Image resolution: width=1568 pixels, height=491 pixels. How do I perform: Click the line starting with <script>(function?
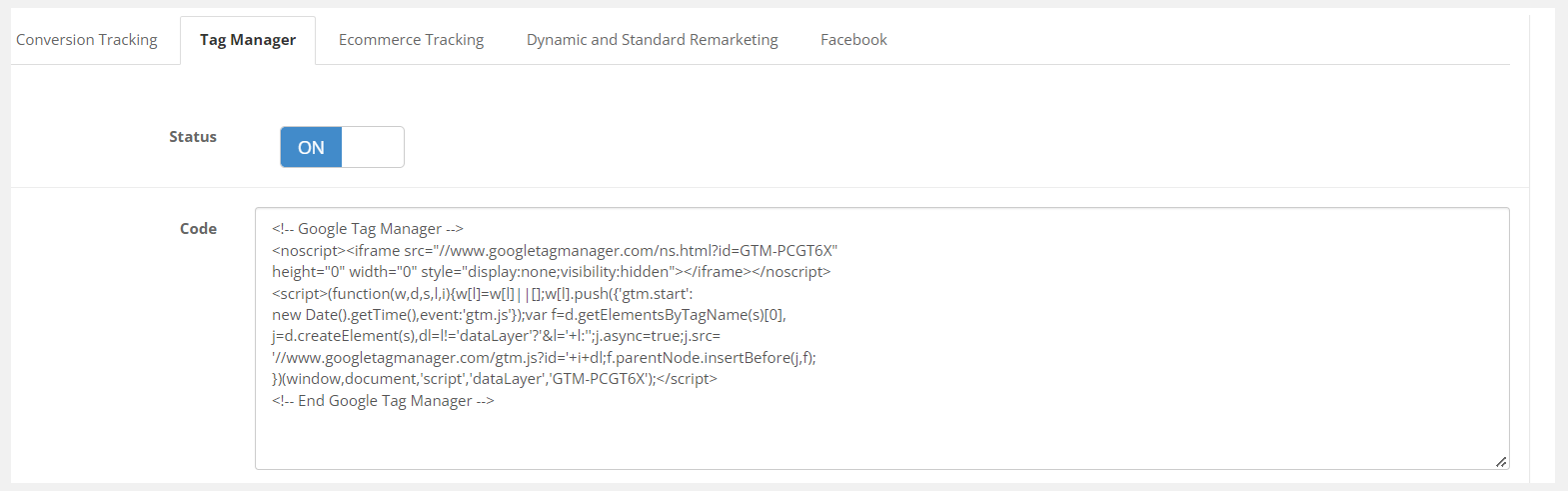tap(482, 293)
